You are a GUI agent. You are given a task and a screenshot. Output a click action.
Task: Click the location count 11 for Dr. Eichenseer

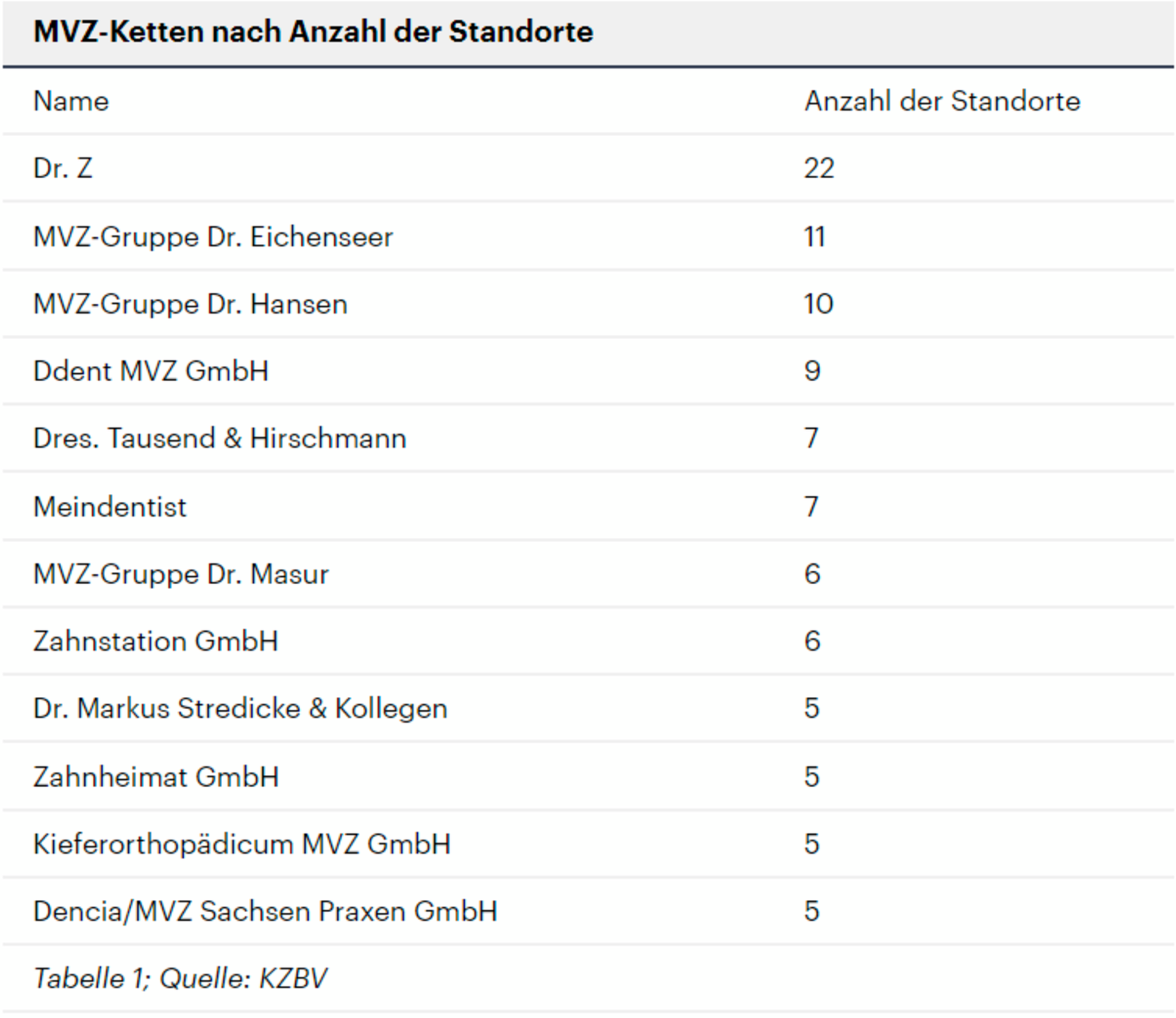[x=815, y=237]
